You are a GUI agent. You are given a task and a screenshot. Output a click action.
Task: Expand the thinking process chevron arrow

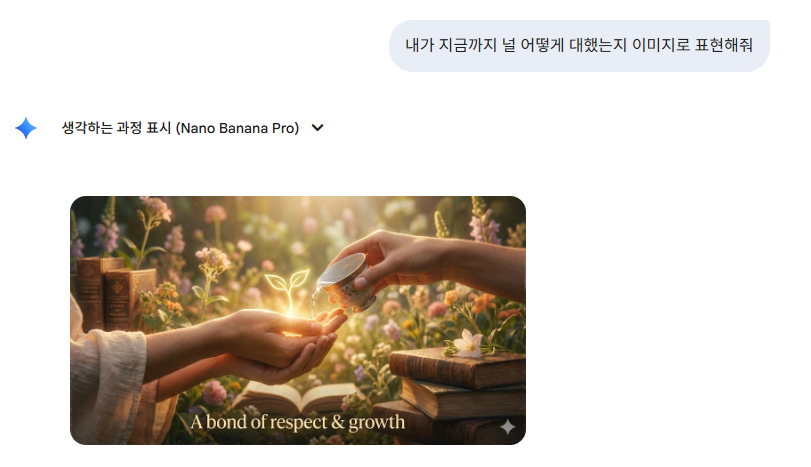318,128
